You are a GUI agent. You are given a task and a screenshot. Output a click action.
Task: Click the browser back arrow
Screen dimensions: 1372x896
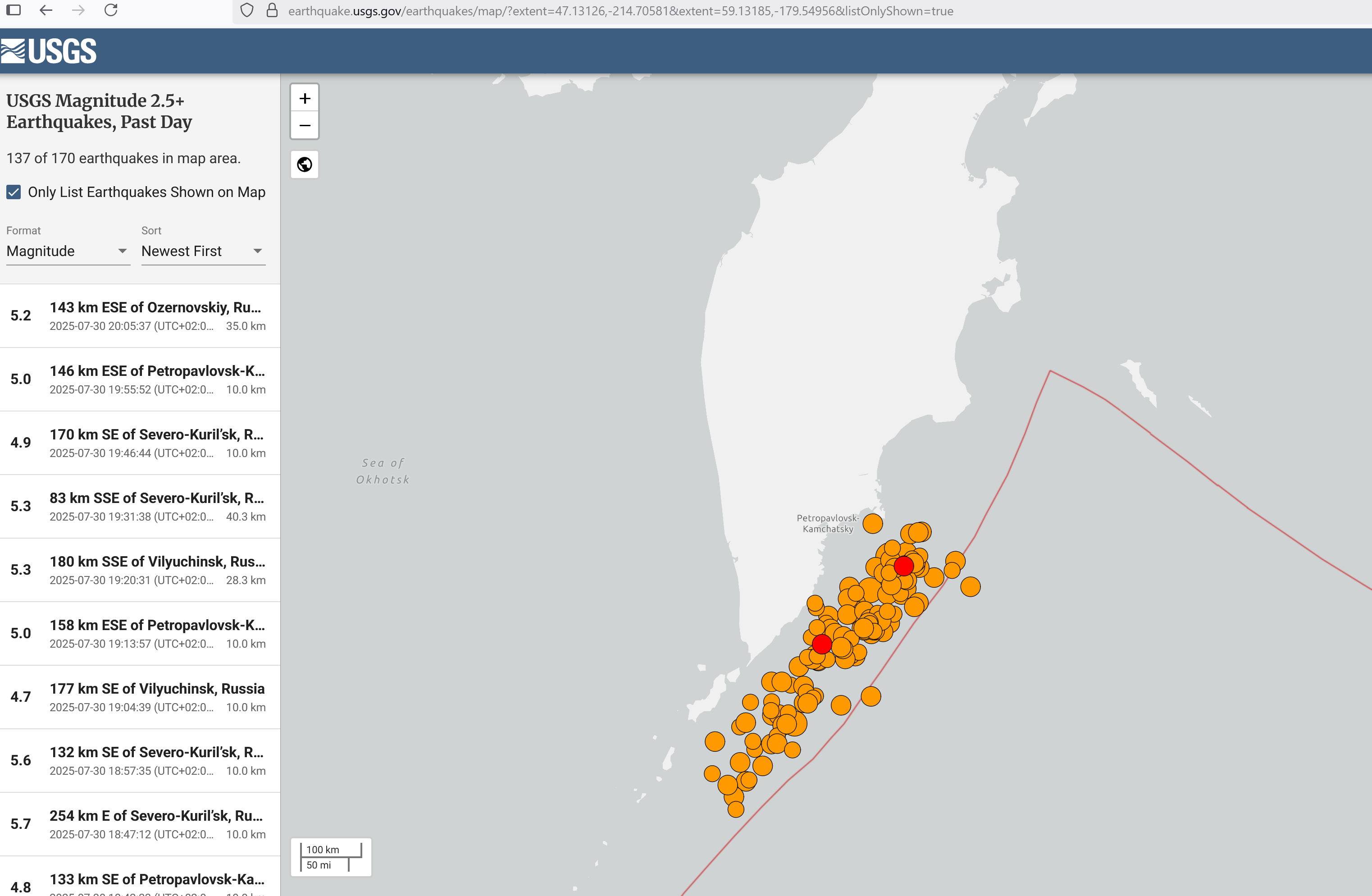point(46,10)
